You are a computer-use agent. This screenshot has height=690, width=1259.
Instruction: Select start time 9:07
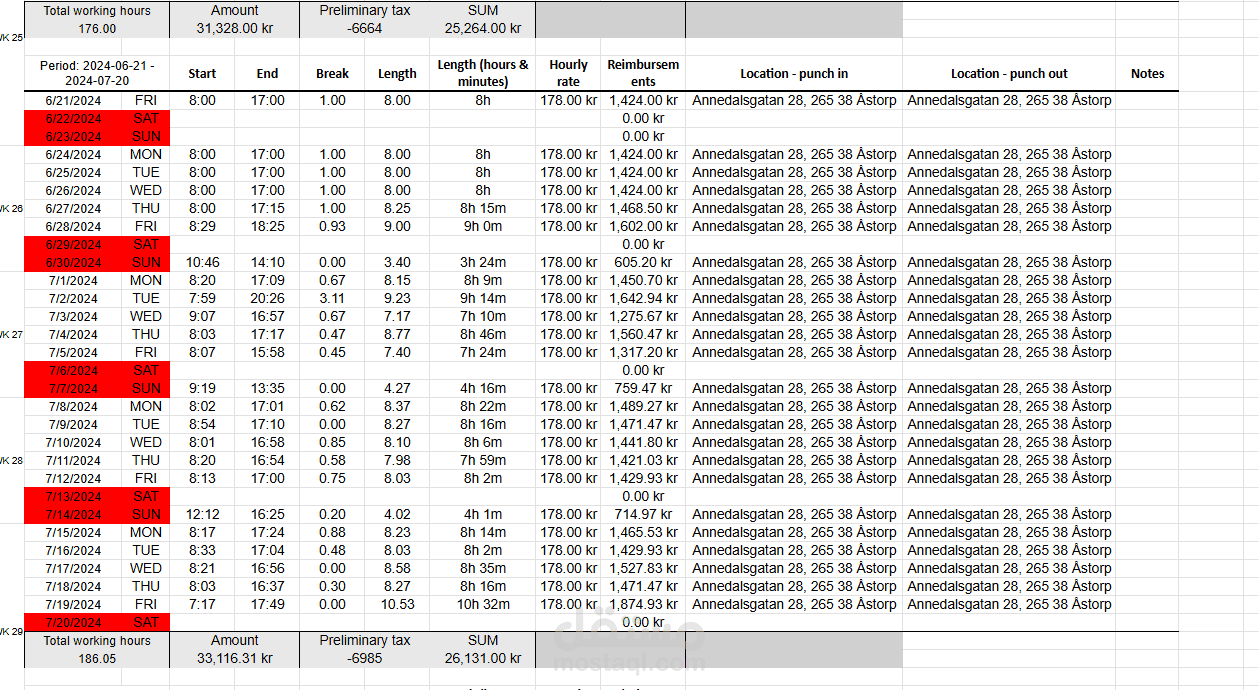[202, 316]
